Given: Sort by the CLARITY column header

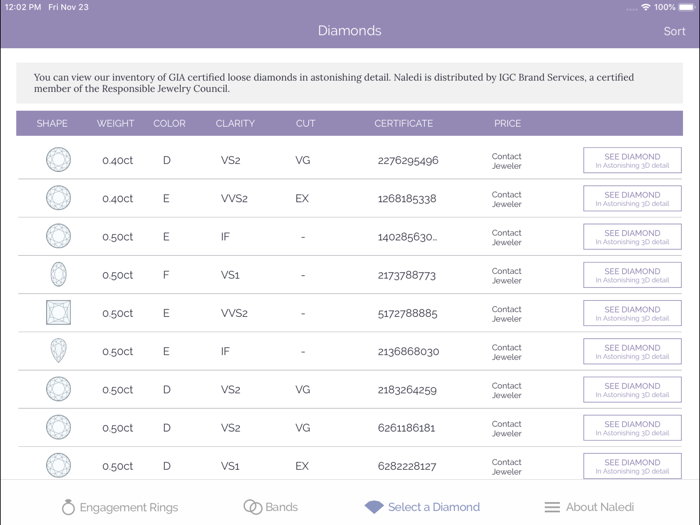Looking at the screenshot, I should click(235, 124).
